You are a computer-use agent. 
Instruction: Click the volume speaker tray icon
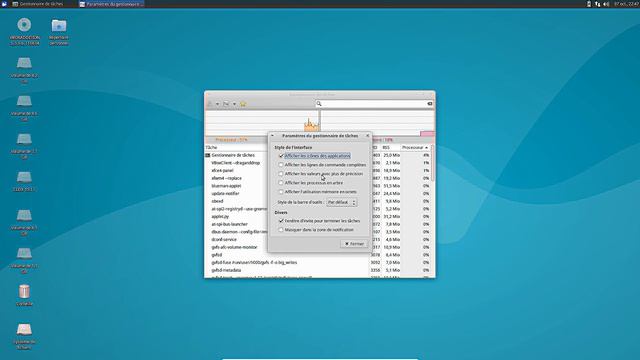point(606,4)
